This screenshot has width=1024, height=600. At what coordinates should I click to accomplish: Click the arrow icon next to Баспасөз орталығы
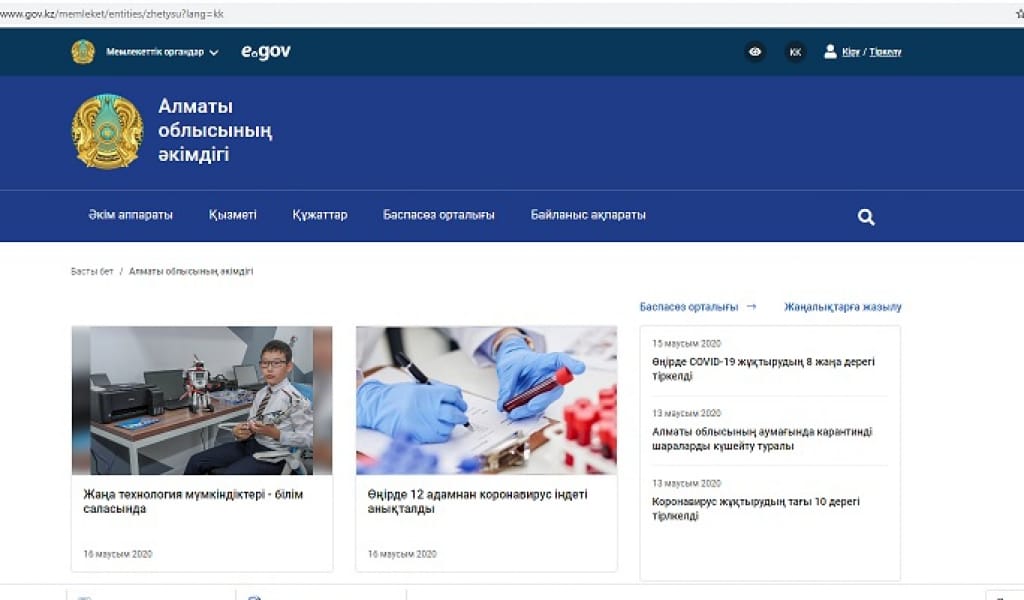click(752, 307)
